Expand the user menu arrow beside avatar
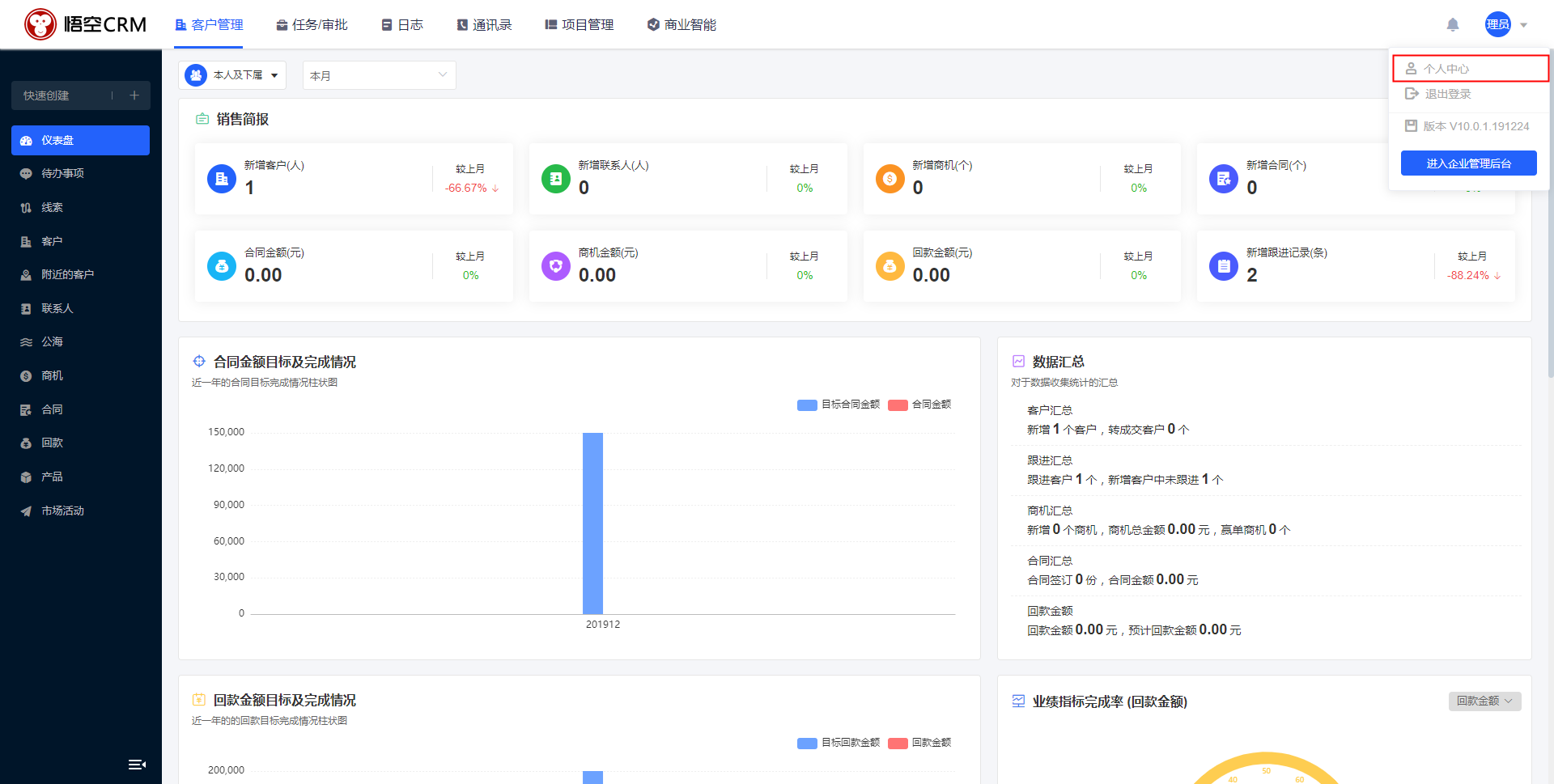 click(1523, 25)
